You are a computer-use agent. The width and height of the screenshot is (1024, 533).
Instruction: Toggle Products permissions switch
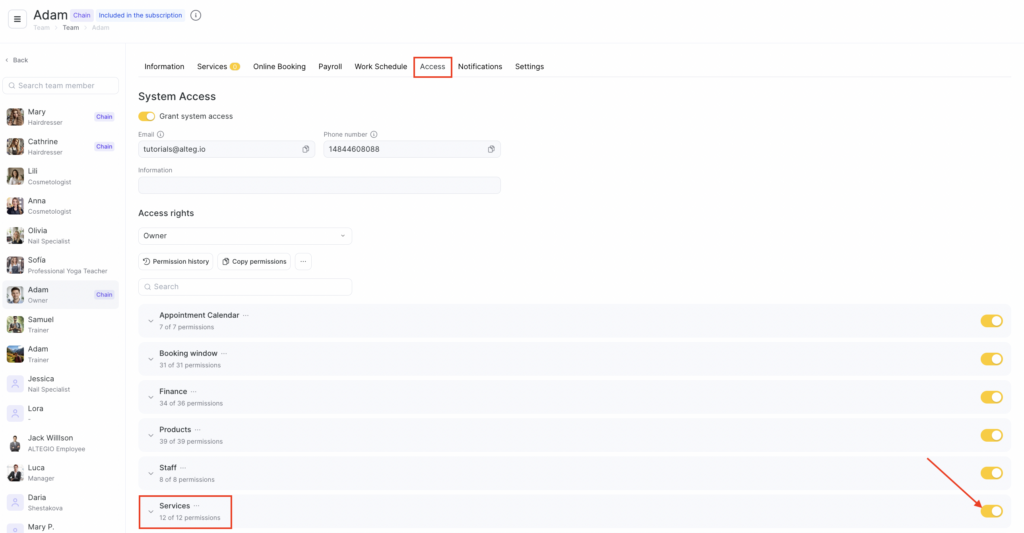[991, 435]
